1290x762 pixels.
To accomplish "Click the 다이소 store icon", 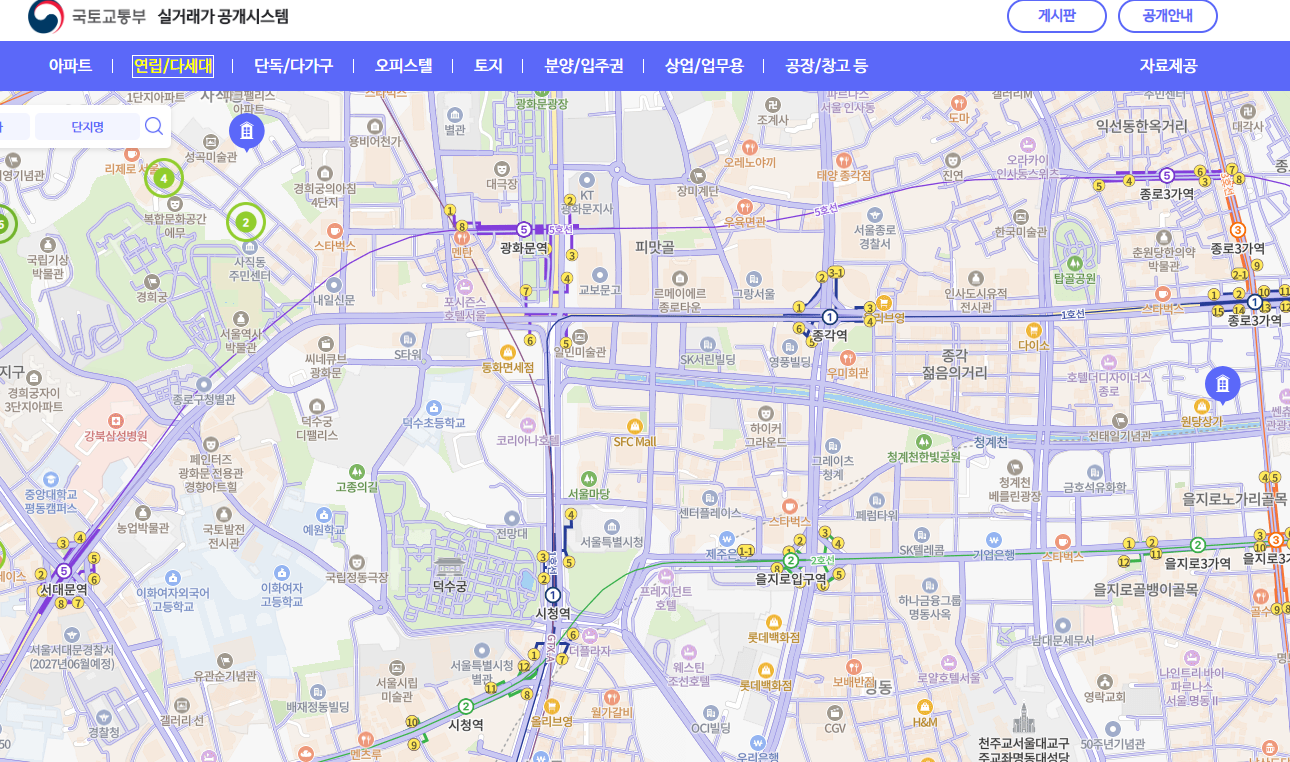I will point(1034,328).
